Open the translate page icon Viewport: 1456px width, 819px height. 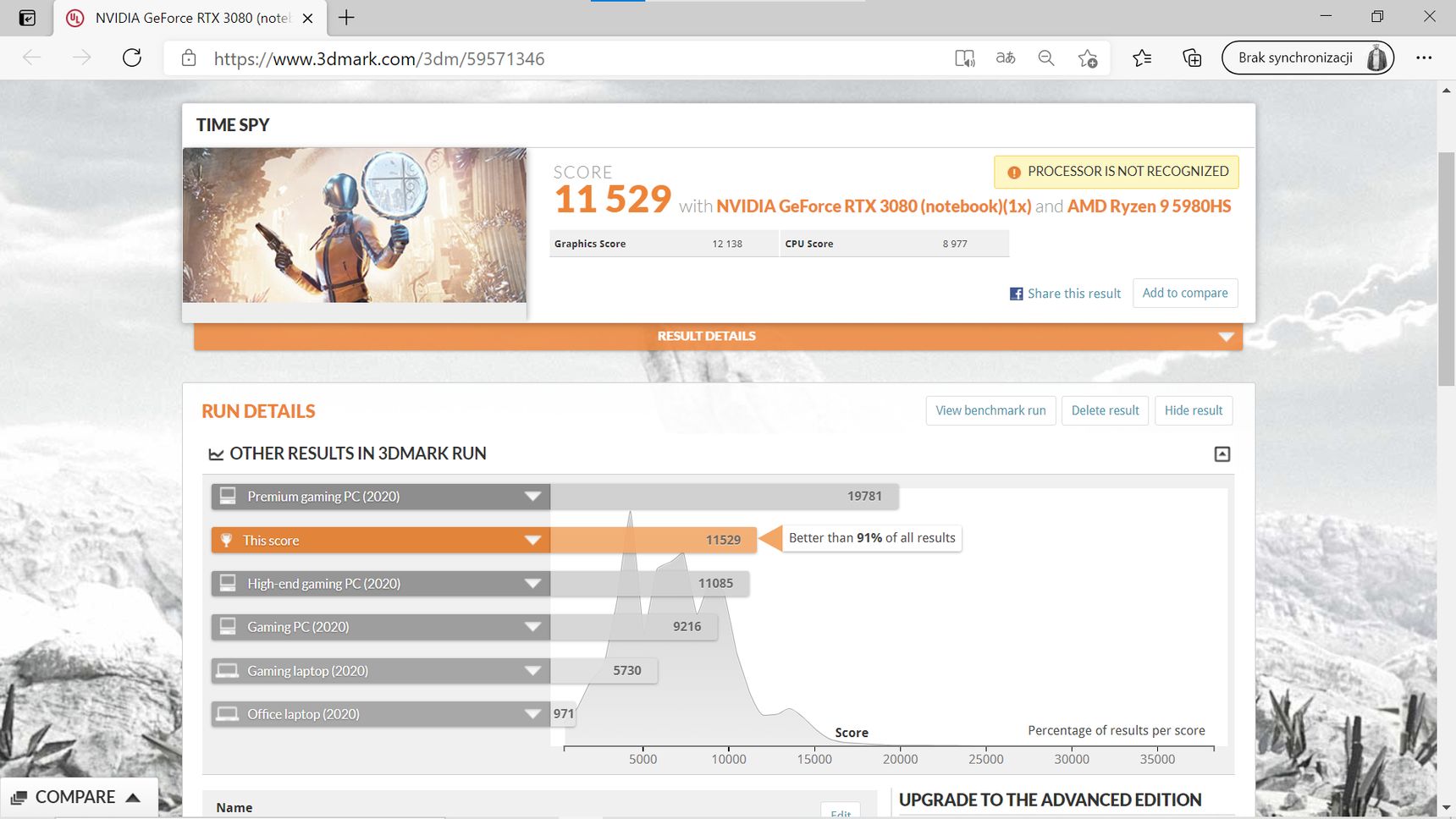pos(1006,58)
